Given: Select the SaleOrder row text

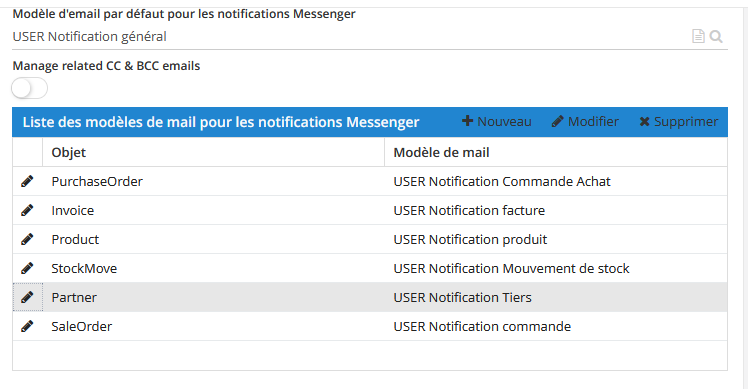Looking at the screenshot, I should click(x=82, y=326).
